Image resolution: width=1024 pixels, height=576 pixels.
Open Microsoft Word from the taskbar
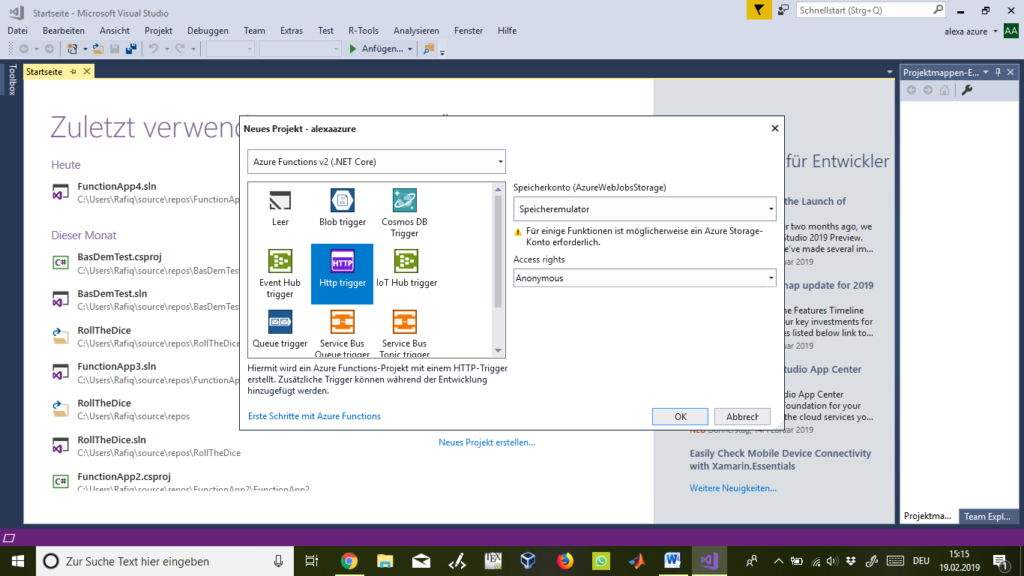click(673, 561)
